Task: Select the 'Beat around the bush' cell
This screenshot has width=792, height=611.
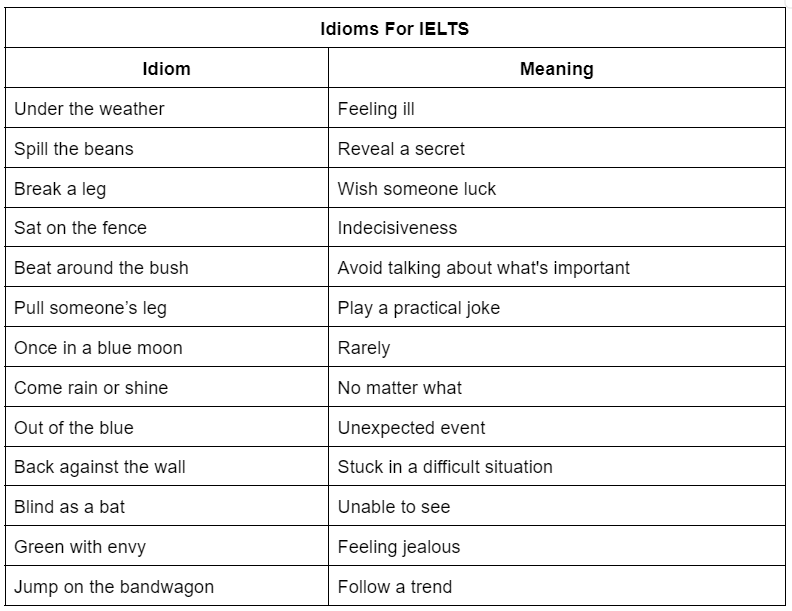Action: [x=101, y=268]
